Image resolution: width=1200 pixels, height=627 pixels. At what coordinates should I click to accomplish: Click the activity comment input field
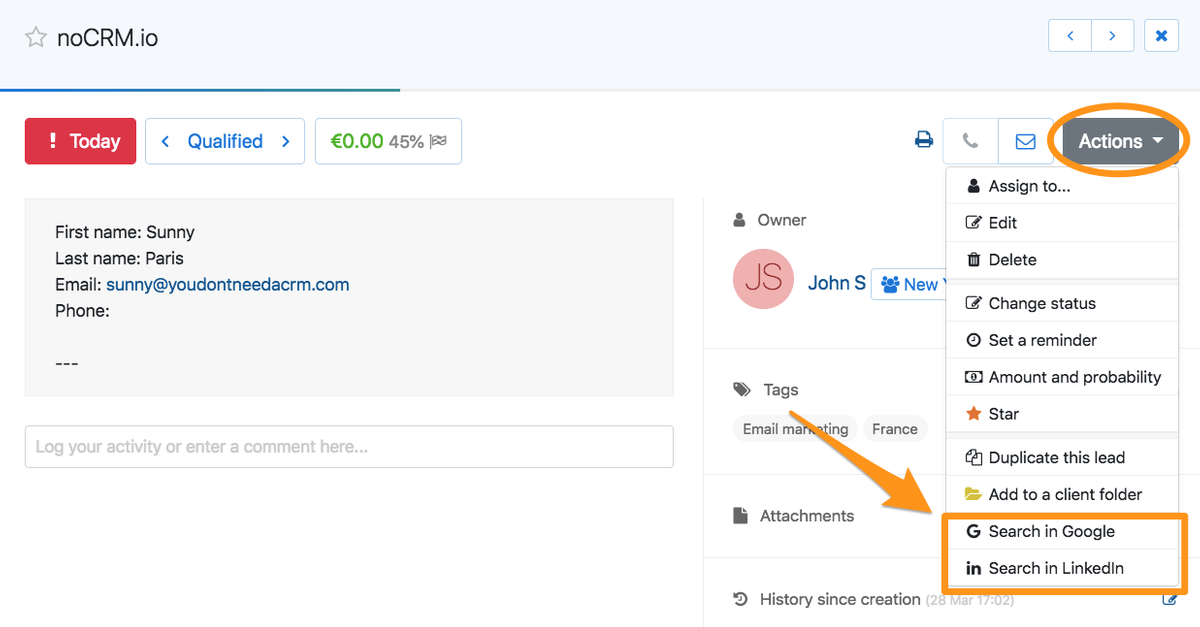point(349,447)
